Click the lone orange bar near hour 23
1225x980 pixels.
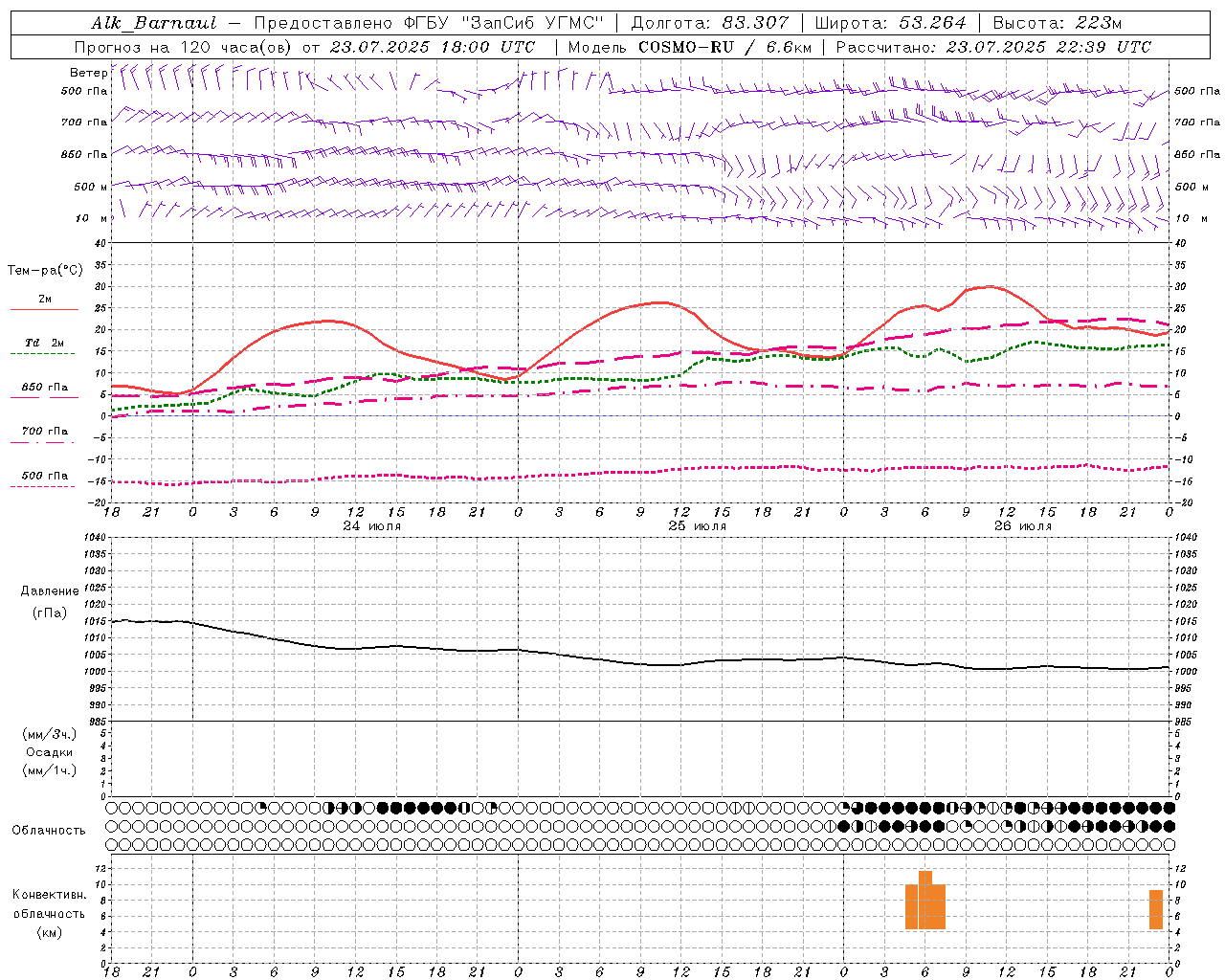tap(1156, 909)
